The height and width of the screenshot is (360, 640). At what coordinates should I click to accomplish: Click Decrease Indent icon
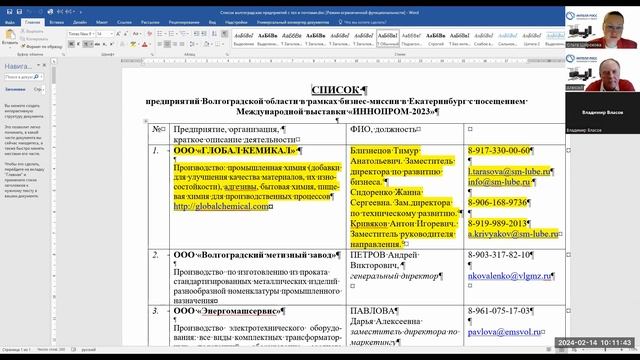[x=197, y=34]
